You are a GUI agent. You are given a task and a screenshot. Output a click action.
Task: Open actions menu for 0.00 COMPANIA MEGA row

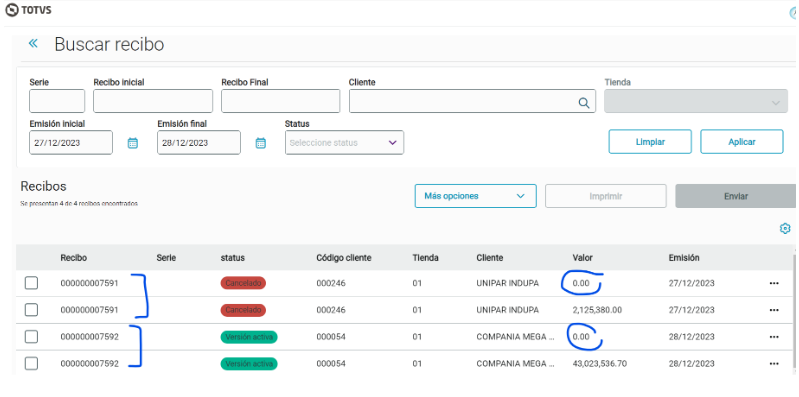[x=774, y=337]
